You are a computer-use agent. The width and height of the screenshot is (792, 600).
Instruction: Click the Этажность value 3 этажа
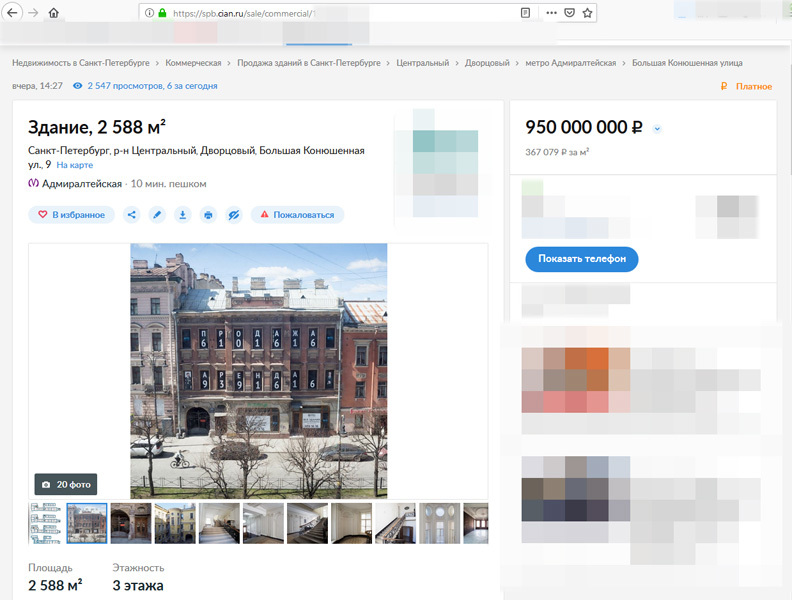click(x=138, y=586)
